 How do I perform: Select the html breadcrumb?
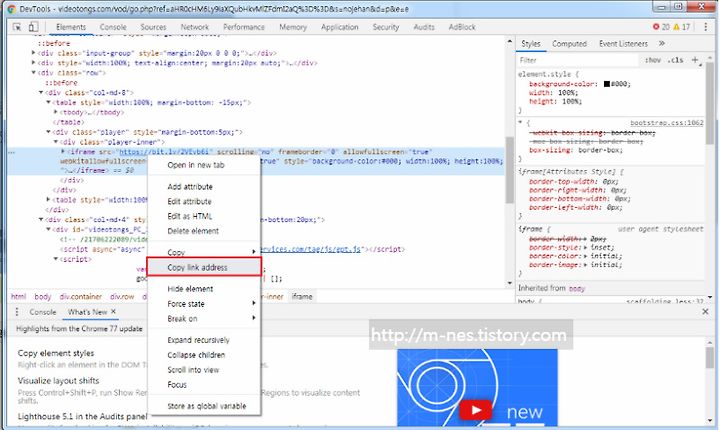18,297
